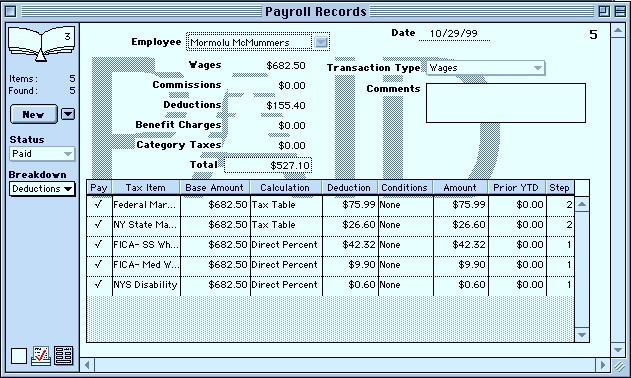Click the Tax Item column header

click(146, 188)
